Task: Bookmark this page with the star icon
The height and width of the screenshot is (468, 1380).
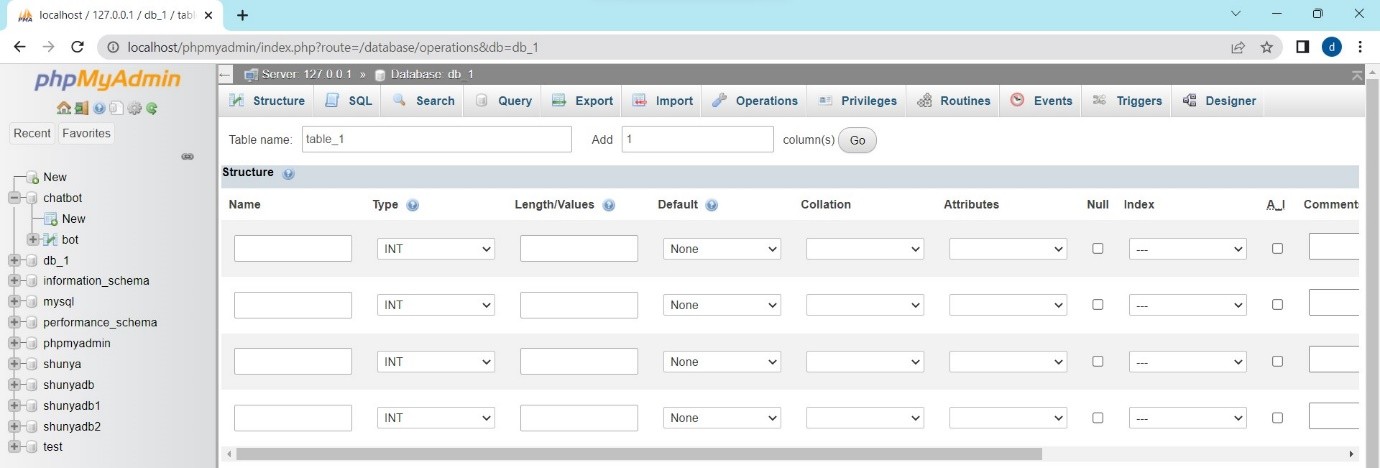Action: (x=1266, y=47)
